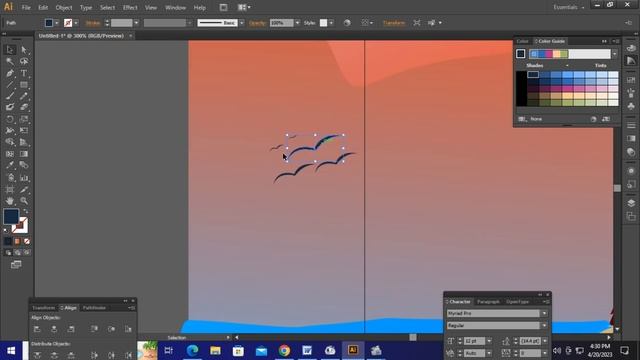Open the Window menu

(x=176, y=7)
